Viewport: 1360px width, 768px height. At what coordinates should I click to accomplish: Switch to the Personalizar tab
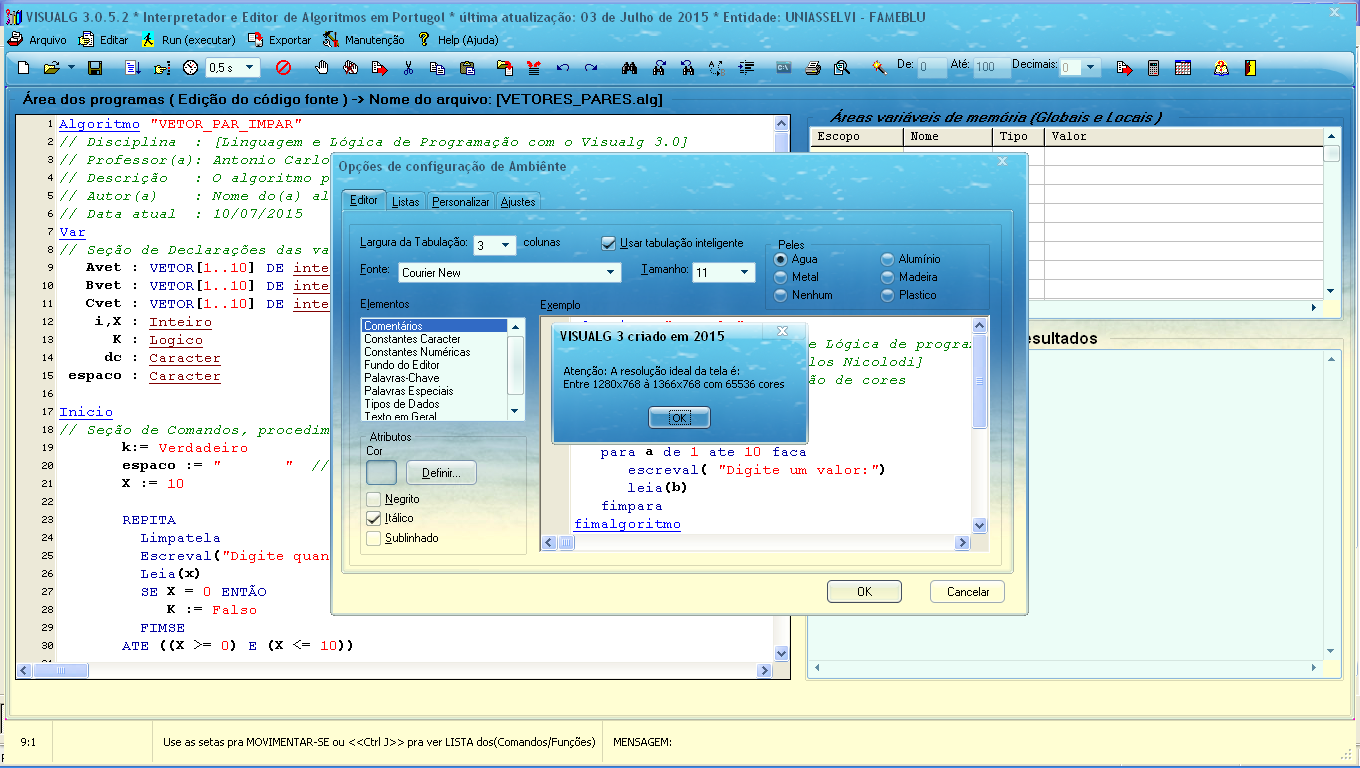coord(460,202)
